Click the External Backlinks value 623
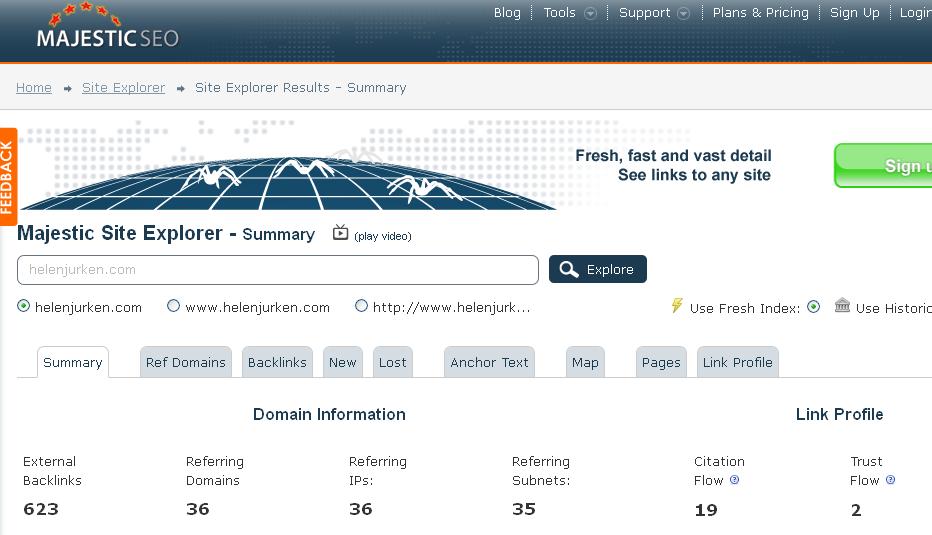932x535 pixels. click(41, 509)
